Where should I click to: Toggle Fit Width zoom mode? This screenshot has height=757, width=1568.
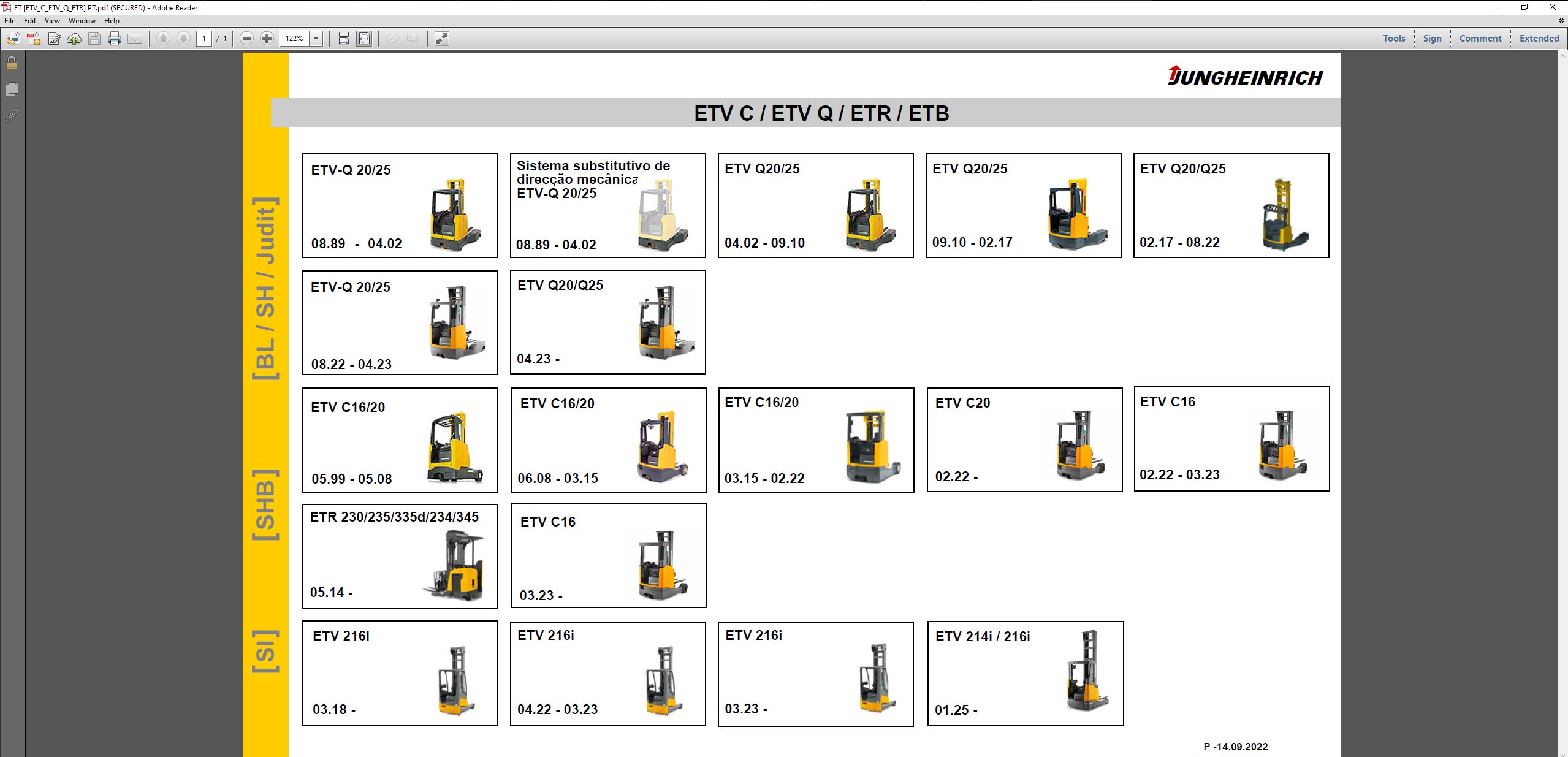point(342,38)
